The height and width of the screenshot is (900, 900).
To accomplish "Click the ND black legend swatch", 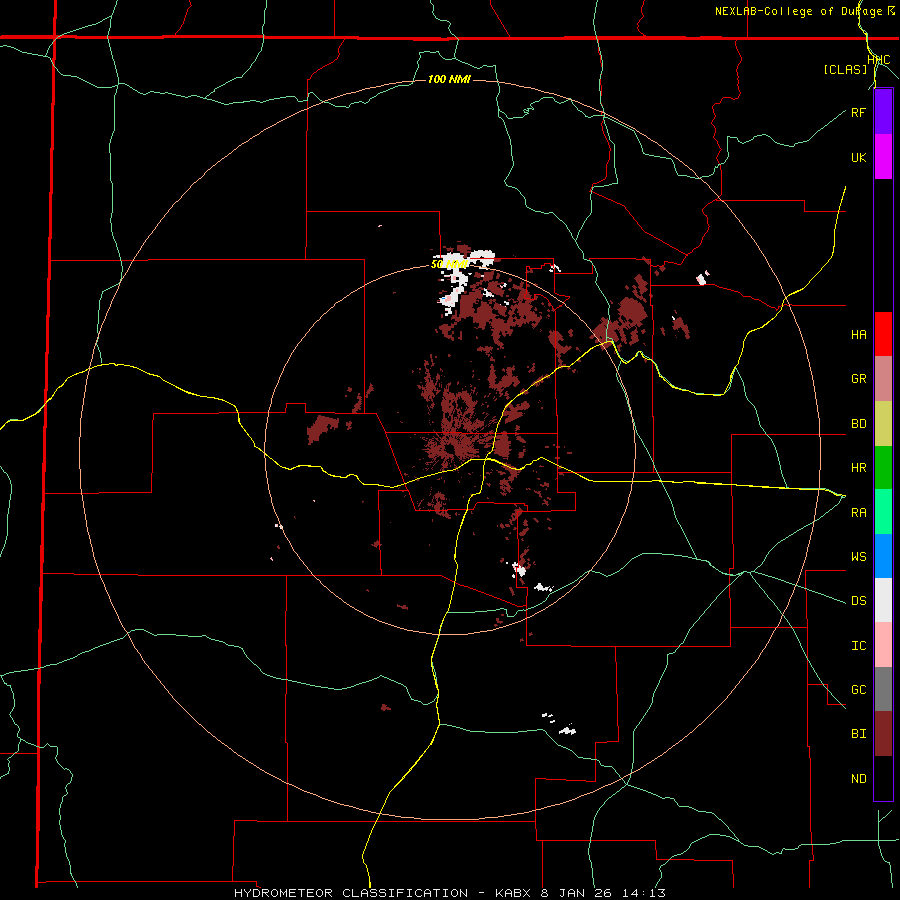I will click(883, 778).
